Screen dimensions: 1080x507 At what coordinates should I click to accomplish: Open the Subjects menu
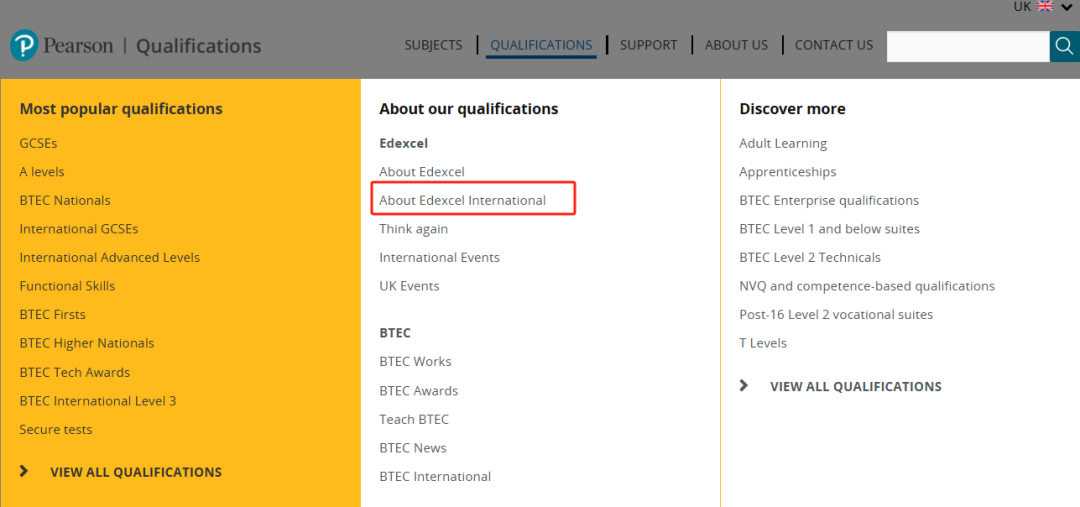click(x=433, y=45)
